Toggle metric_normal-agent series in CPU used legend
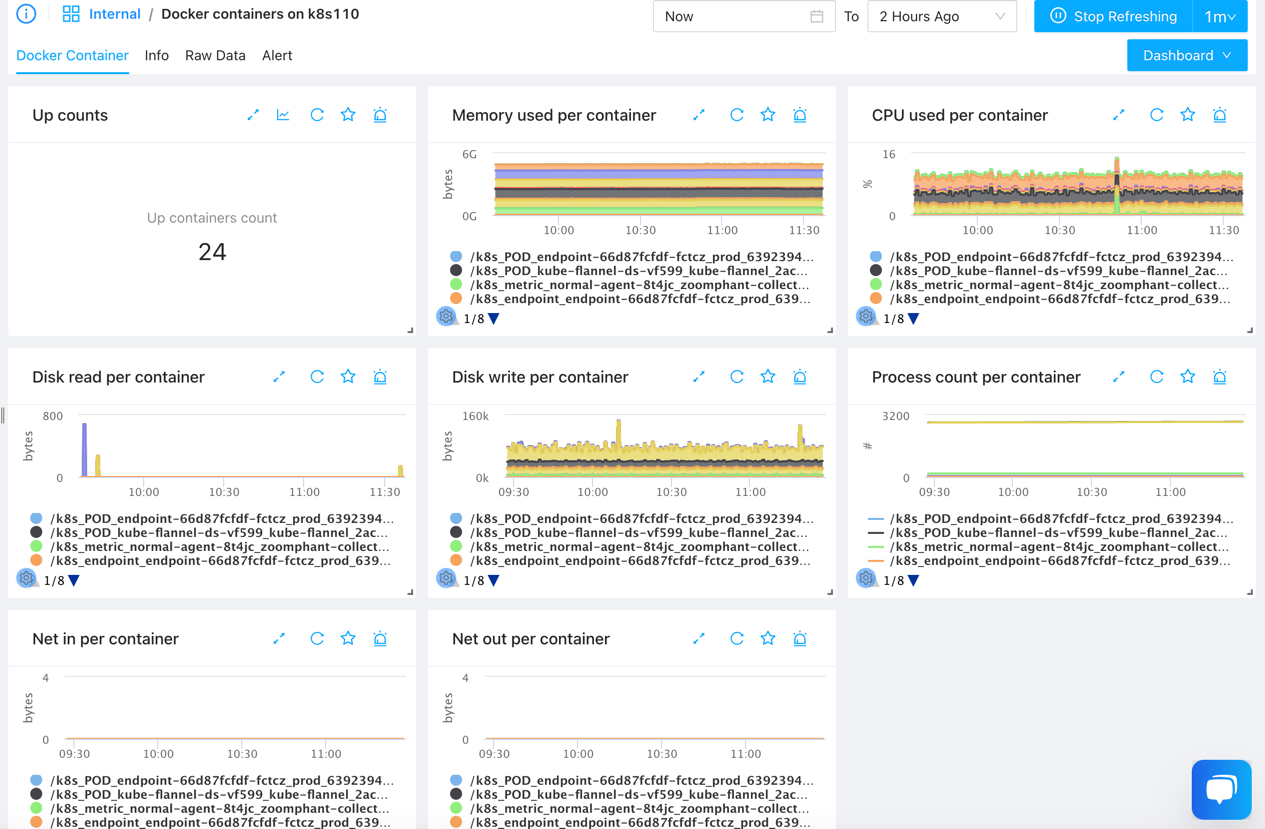The width and height of the screenshot is (1265, 829). [x=1058, y=285]
